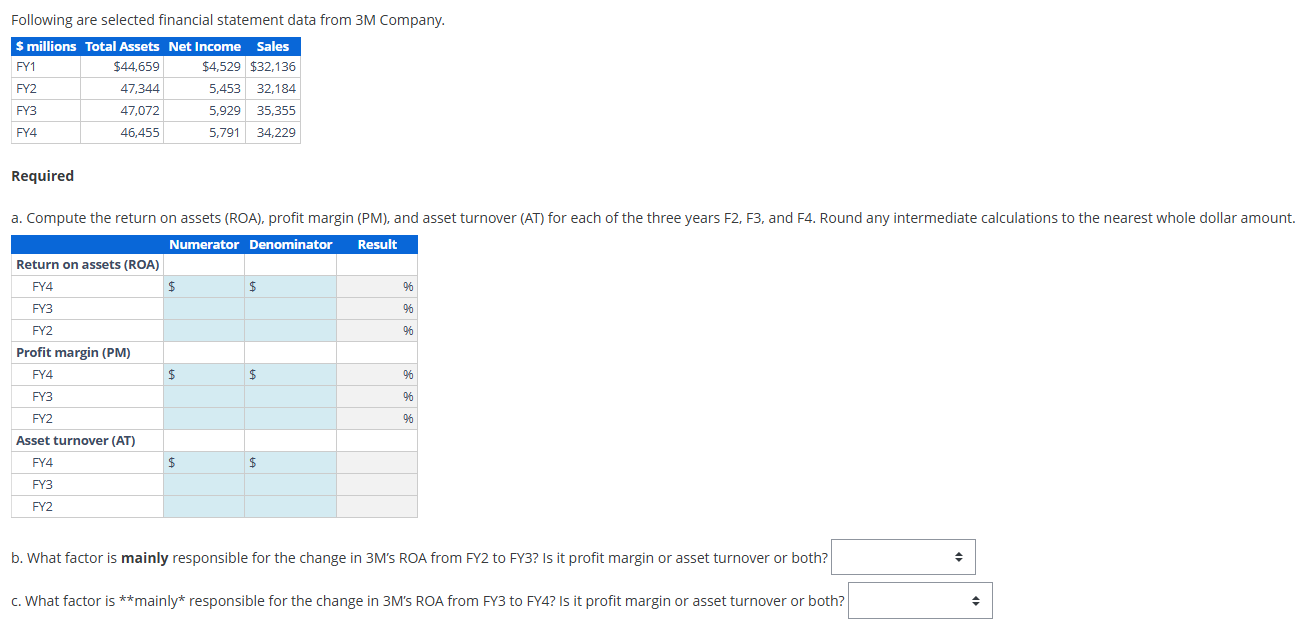Open the answer dropdown for question b
The width and height of the screenshot is (1305, 629).
tap(901, 557)
